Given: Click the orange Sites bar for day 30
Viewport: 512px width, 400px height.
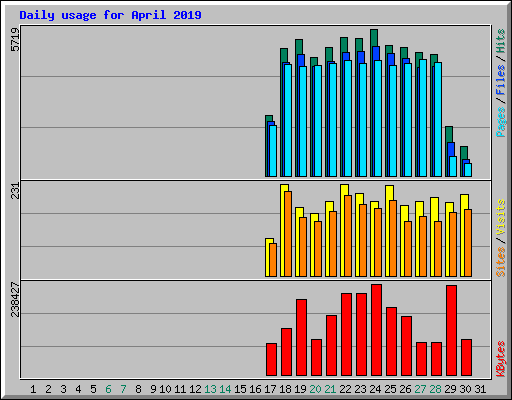Looking at the screenshot, I should pyautogui.click(x=468, y=243).
